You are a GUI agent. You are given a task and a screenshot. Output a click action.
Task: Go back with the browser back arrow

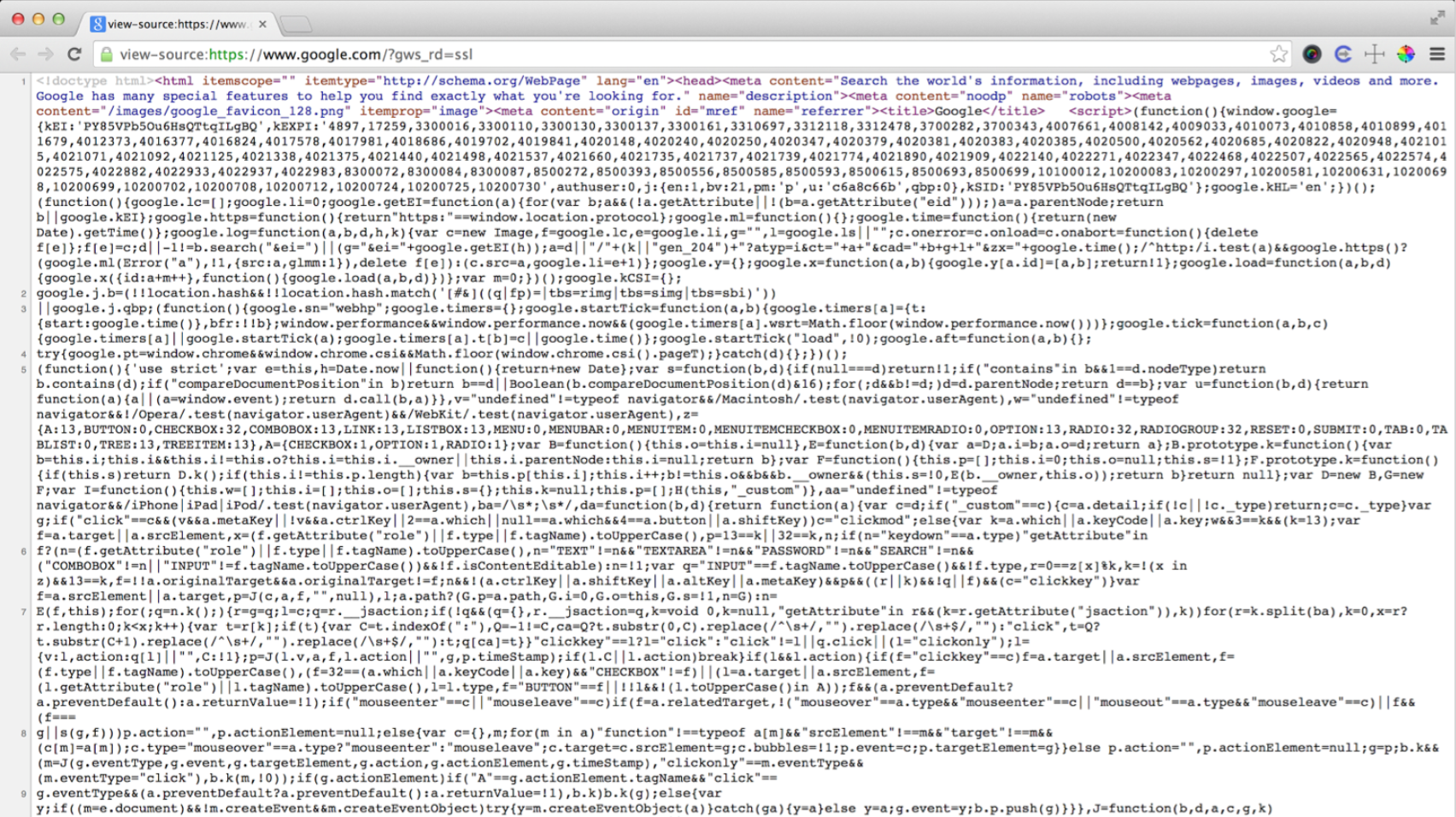[x=18, y=55]
